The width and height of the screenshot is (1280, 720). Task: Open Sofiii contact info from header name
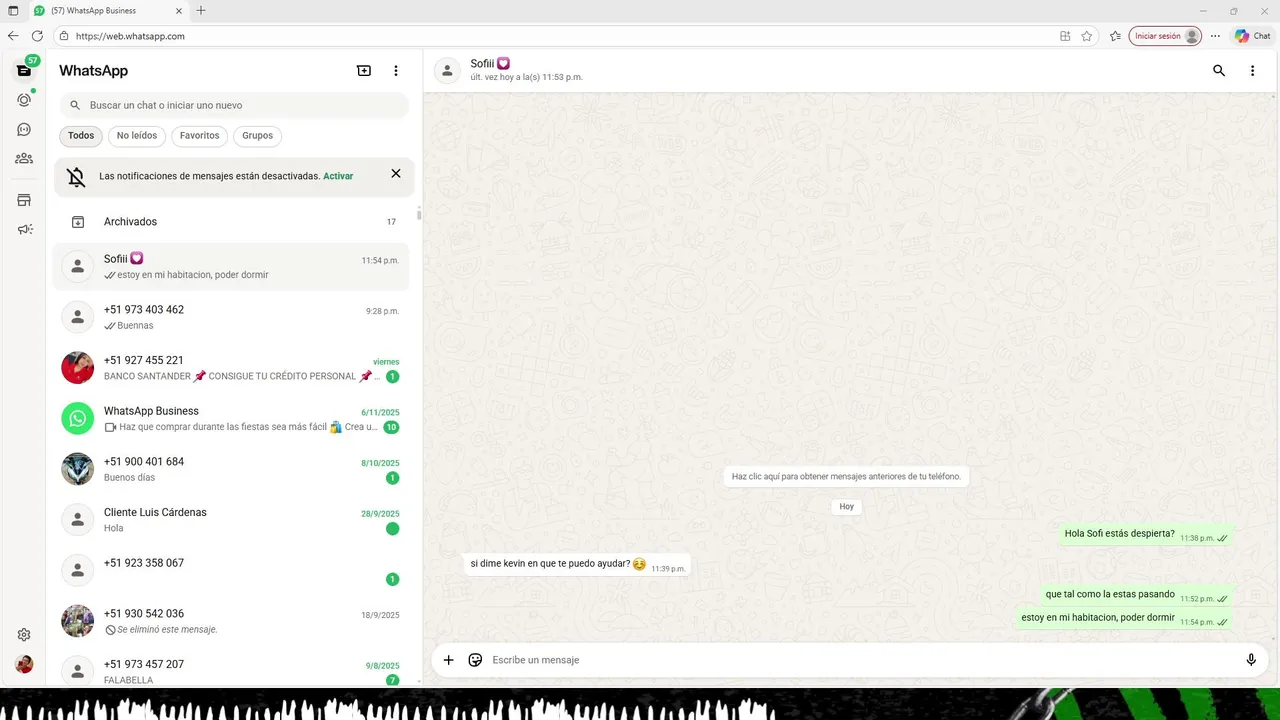(490, 64)
